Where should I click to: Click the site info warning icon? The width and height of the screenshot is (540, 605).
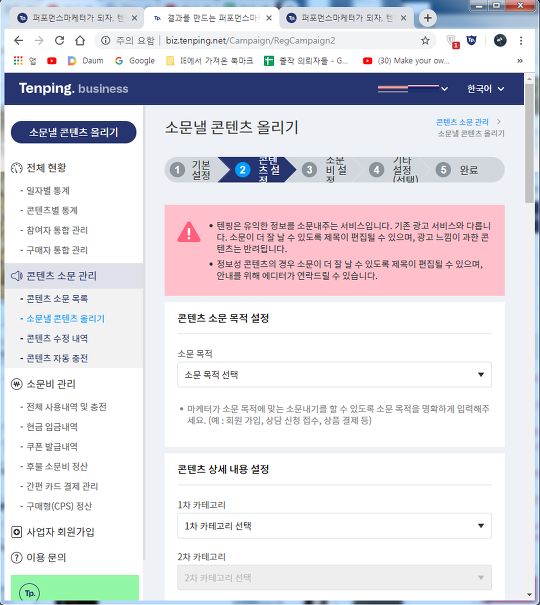[x=105, y=41]
